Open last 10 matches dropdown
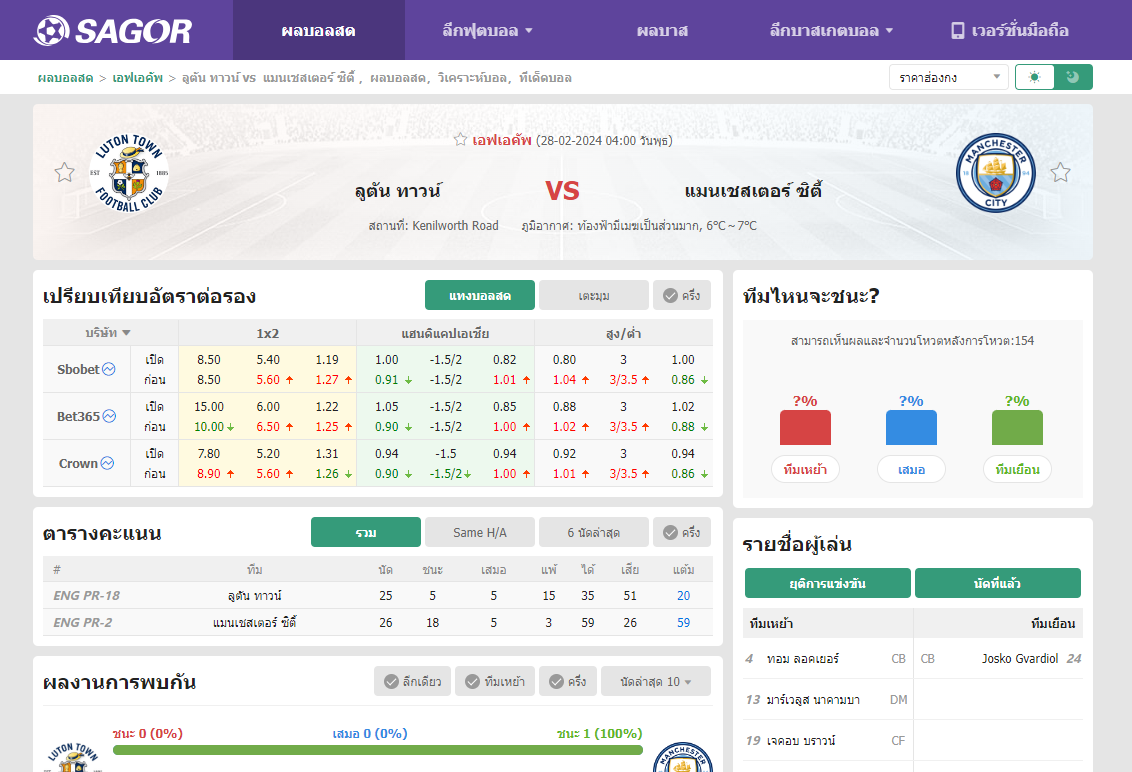 coord(656,681)
